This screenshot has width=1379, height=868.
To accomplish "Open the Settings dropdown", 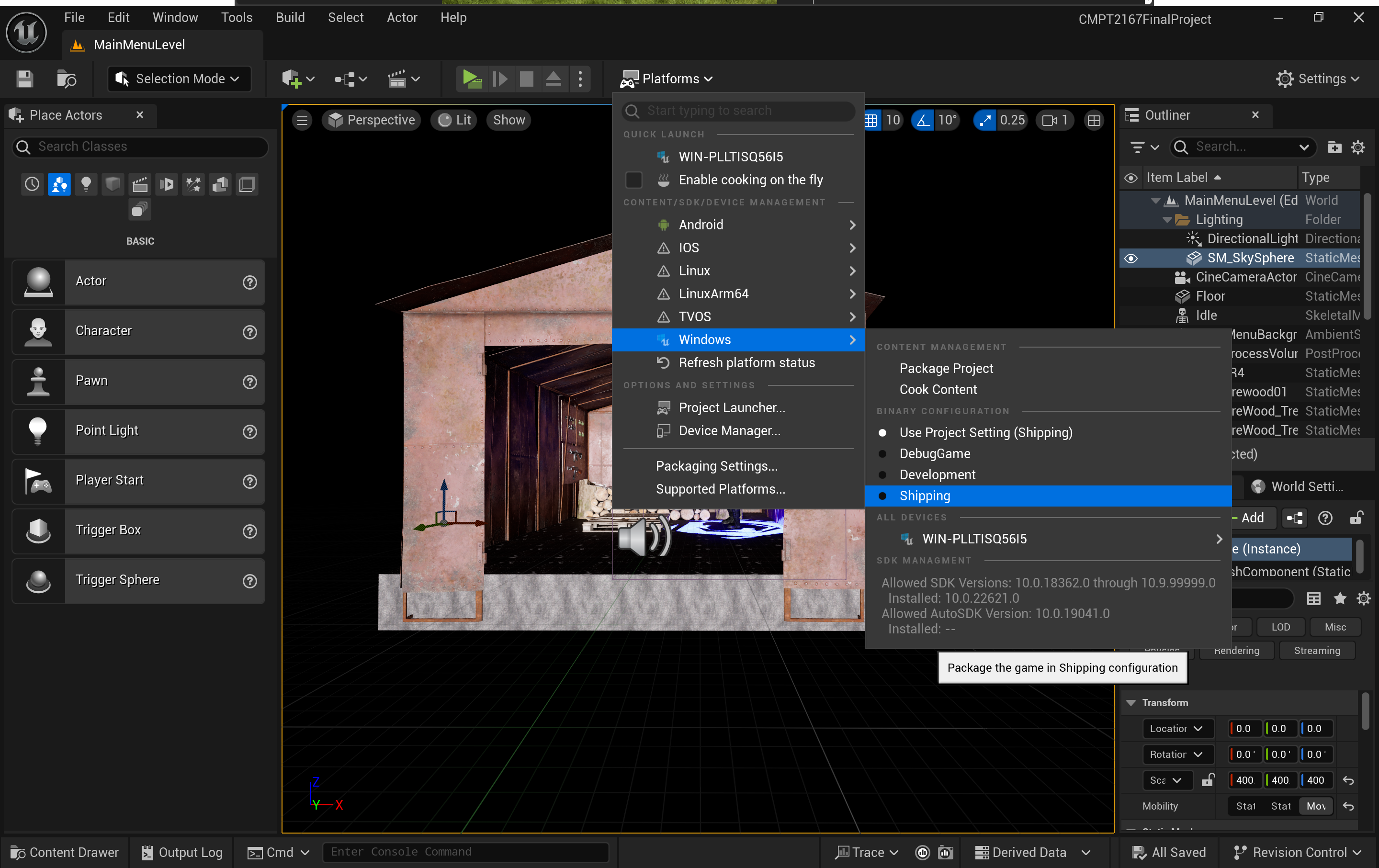I will 1317,79.
